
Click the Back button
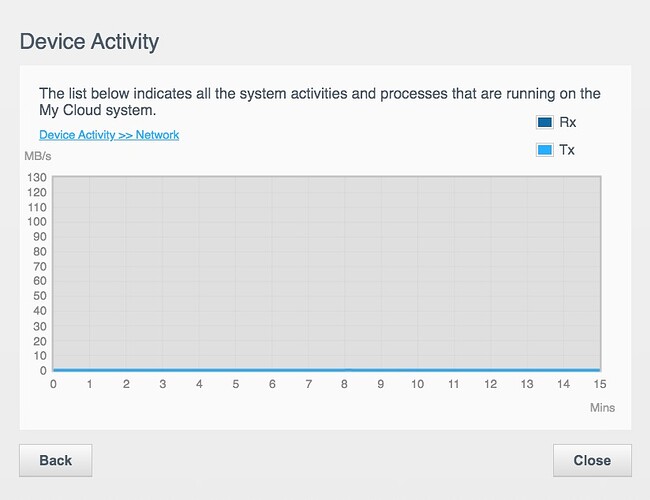click(56, 460)
